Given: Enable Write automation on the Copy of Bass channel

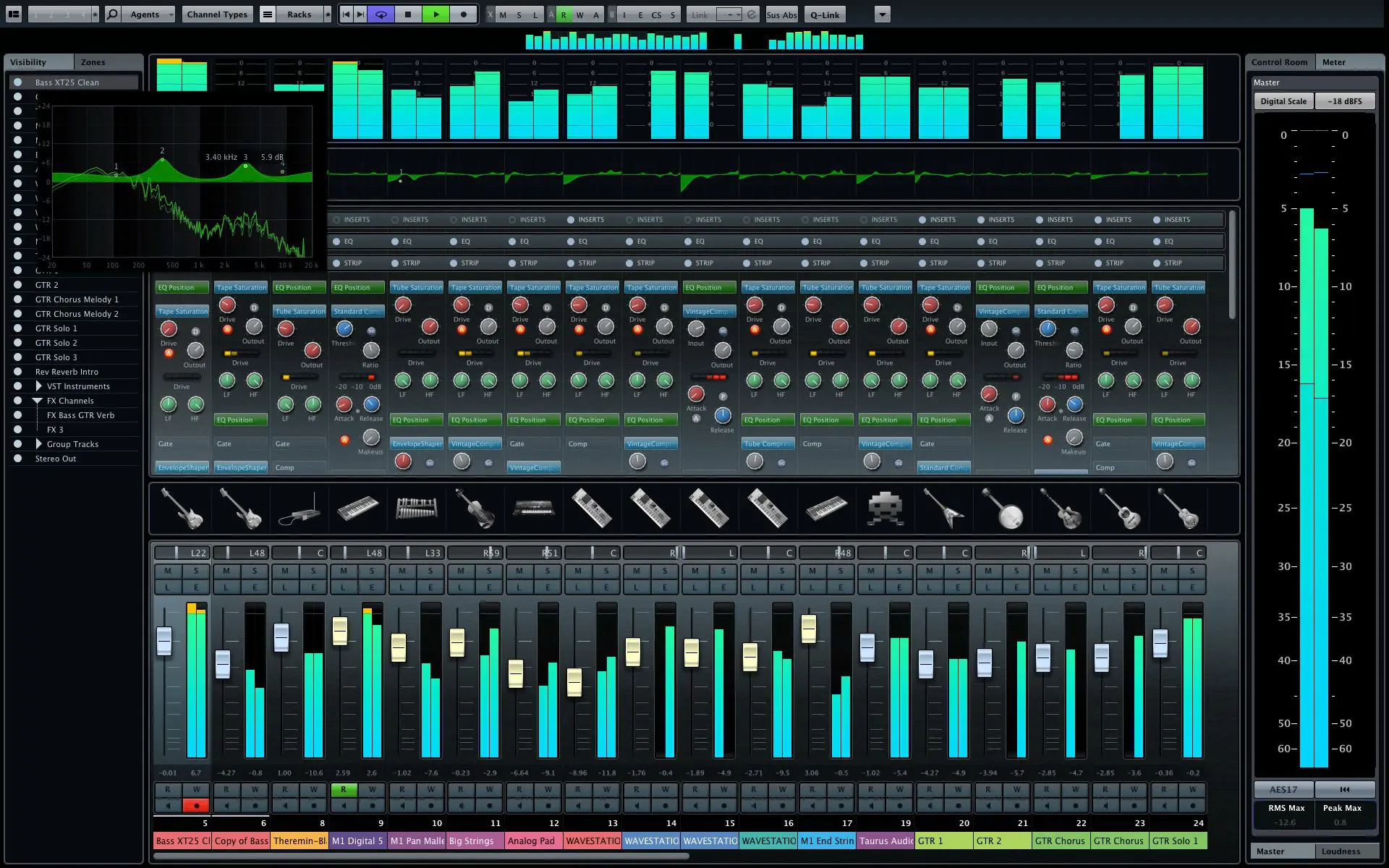Looking at the screenshot, I should tap(255, 789).
